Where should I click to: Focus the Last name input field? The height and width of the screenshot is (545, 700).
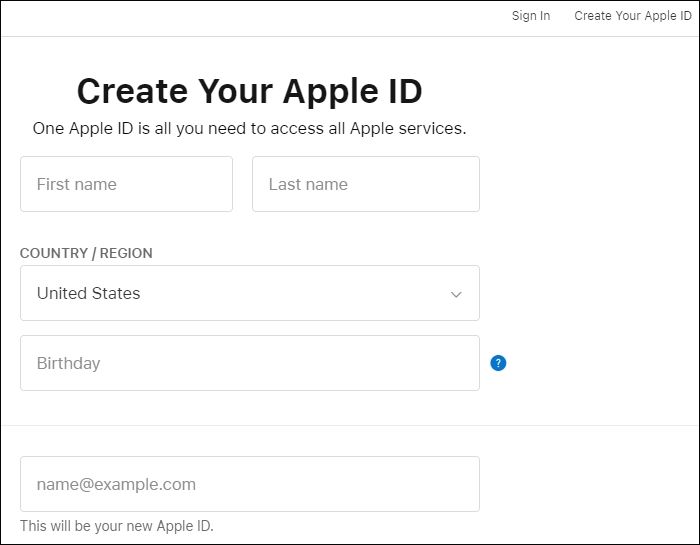click(365, 184)
